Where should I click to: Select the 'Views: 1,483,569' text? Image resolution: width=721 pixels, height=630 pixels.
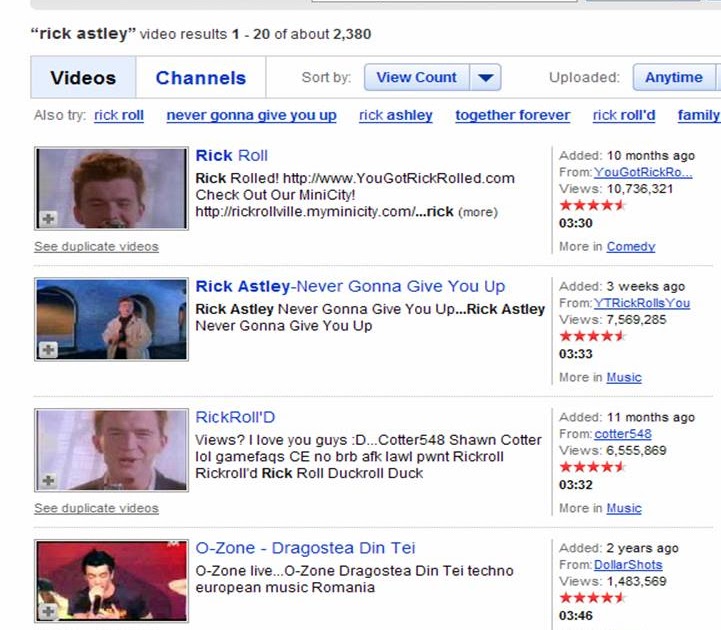612,581
